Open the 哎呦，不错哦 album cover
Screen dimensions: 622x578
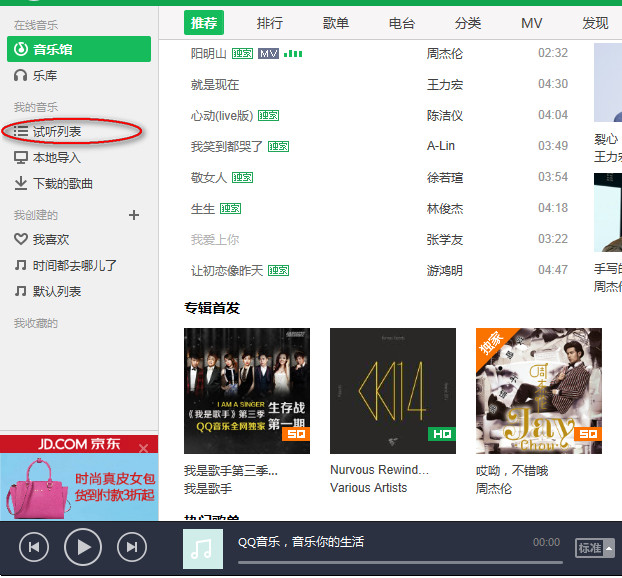539,391
